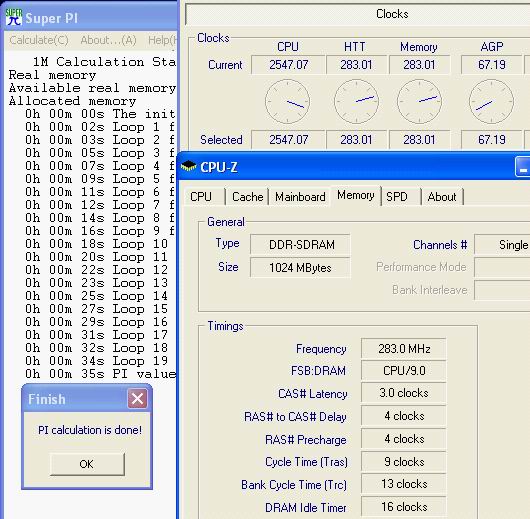Click the Current CPU clock value 2547.07

tap(288, 65)
